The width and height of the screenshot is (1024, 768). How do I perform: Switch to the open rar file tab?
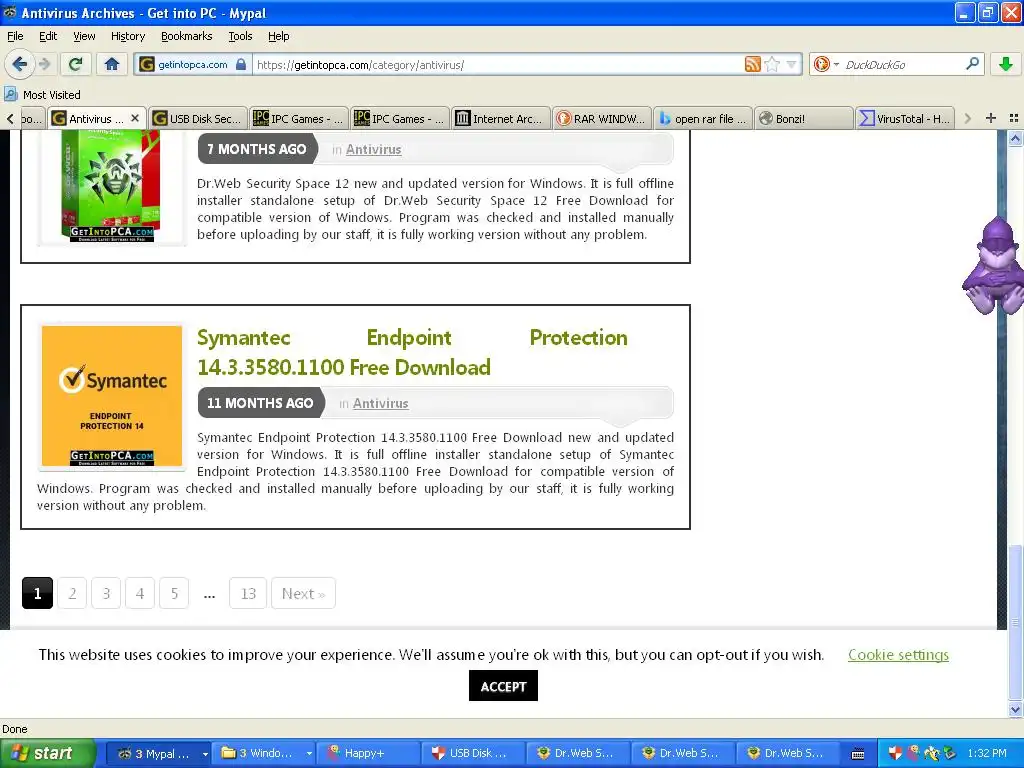[x=703, y=118]
